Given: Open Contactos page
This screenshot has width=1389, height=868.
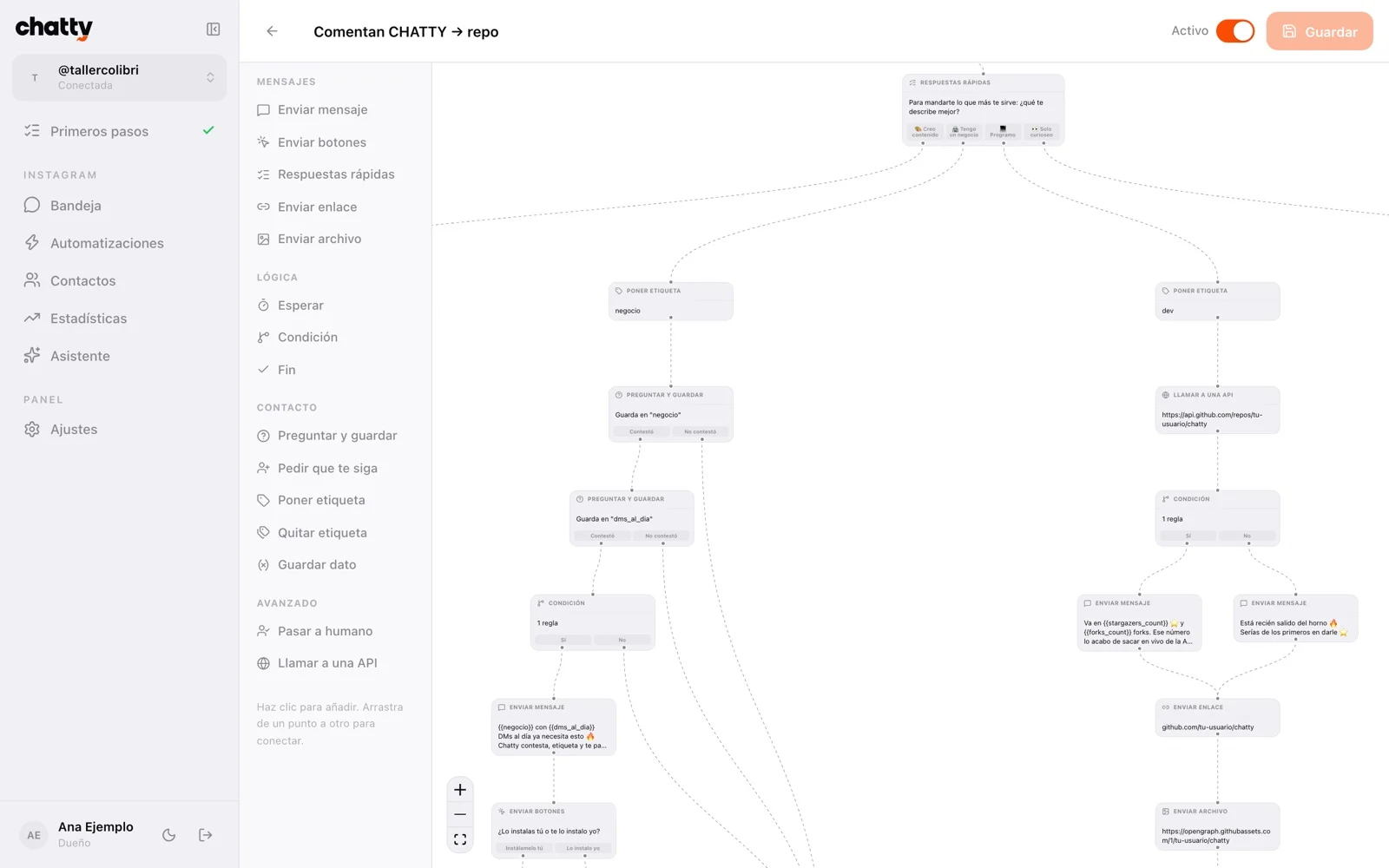Looking at the screenshot, I should point(119,280).
